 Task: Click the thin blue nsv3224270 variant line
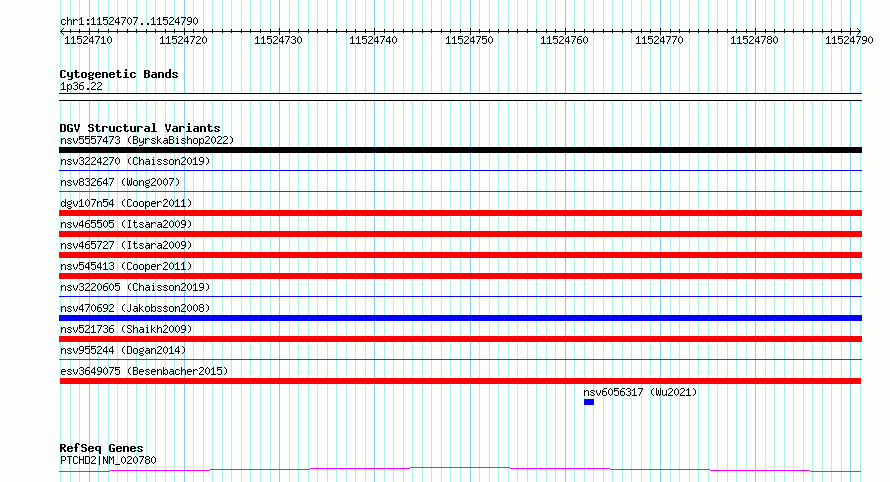pos(460,170)
